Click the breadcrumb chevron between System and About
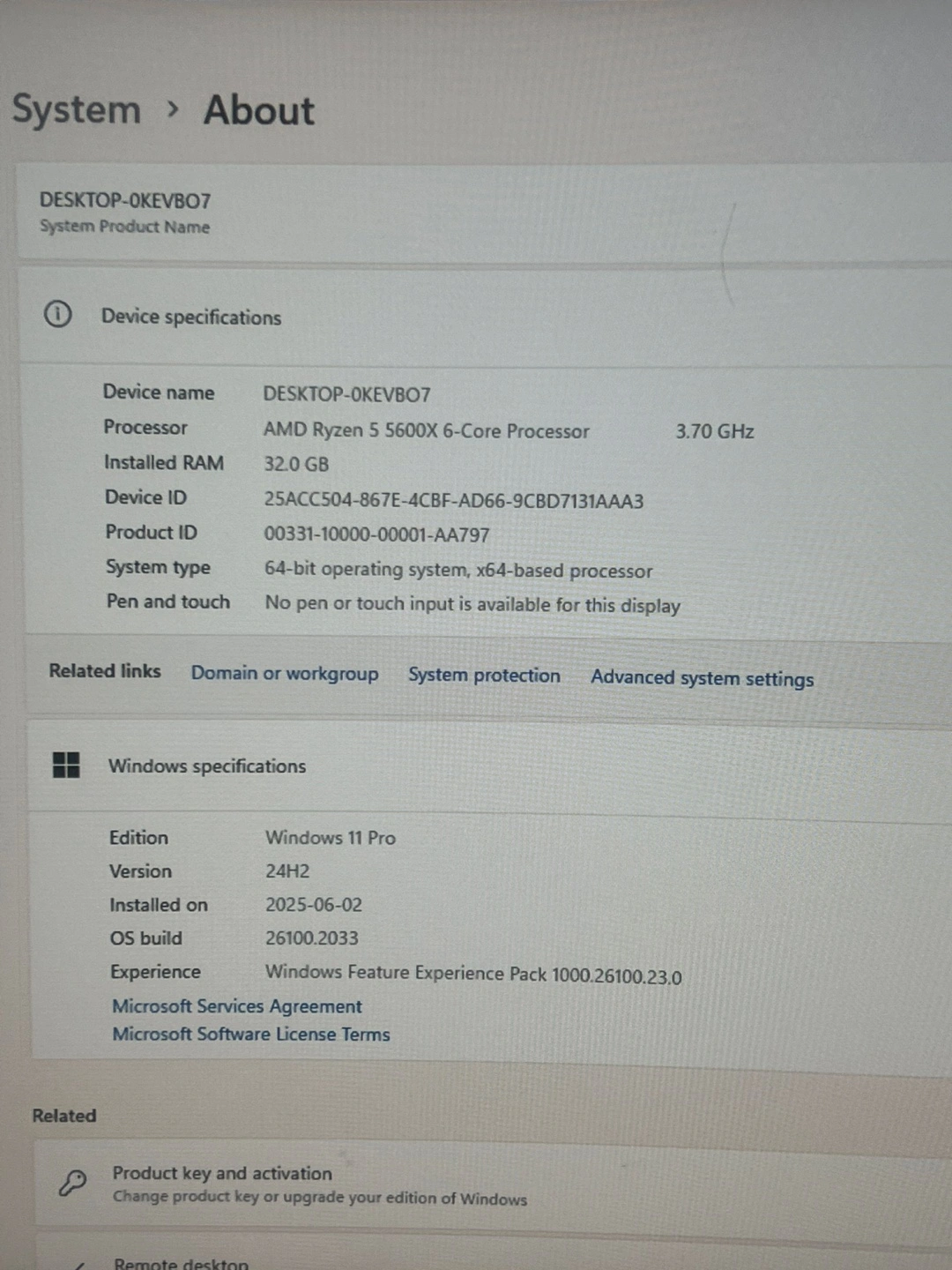 [x=173, y=109]
